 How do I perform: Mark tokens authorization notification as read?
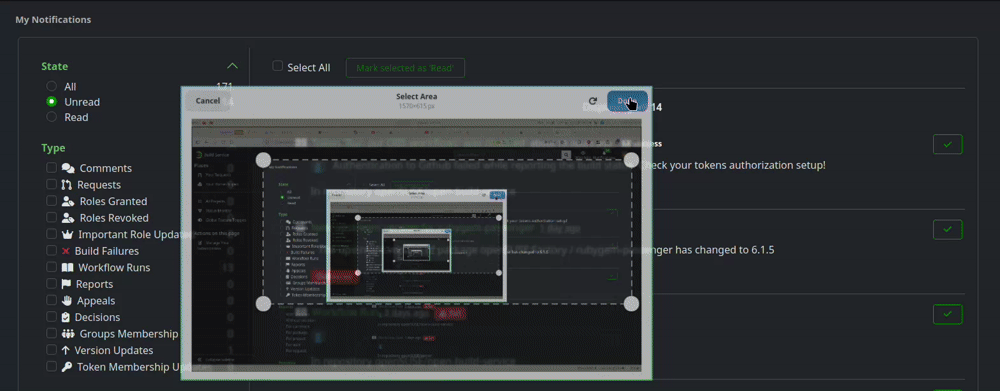947,145
